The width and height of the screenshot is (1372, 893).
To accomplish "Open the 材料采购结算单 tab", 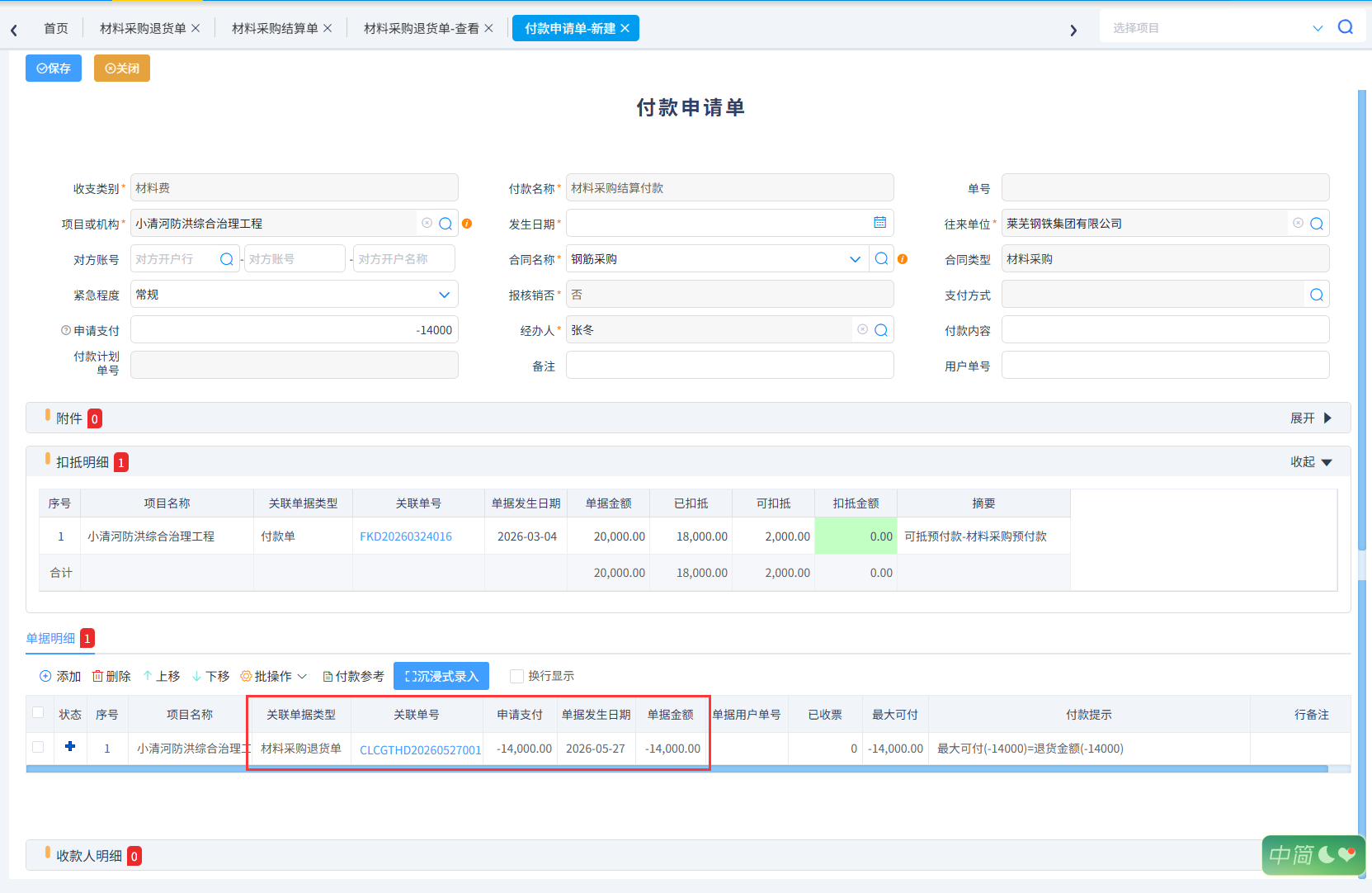I will (275, 28).
